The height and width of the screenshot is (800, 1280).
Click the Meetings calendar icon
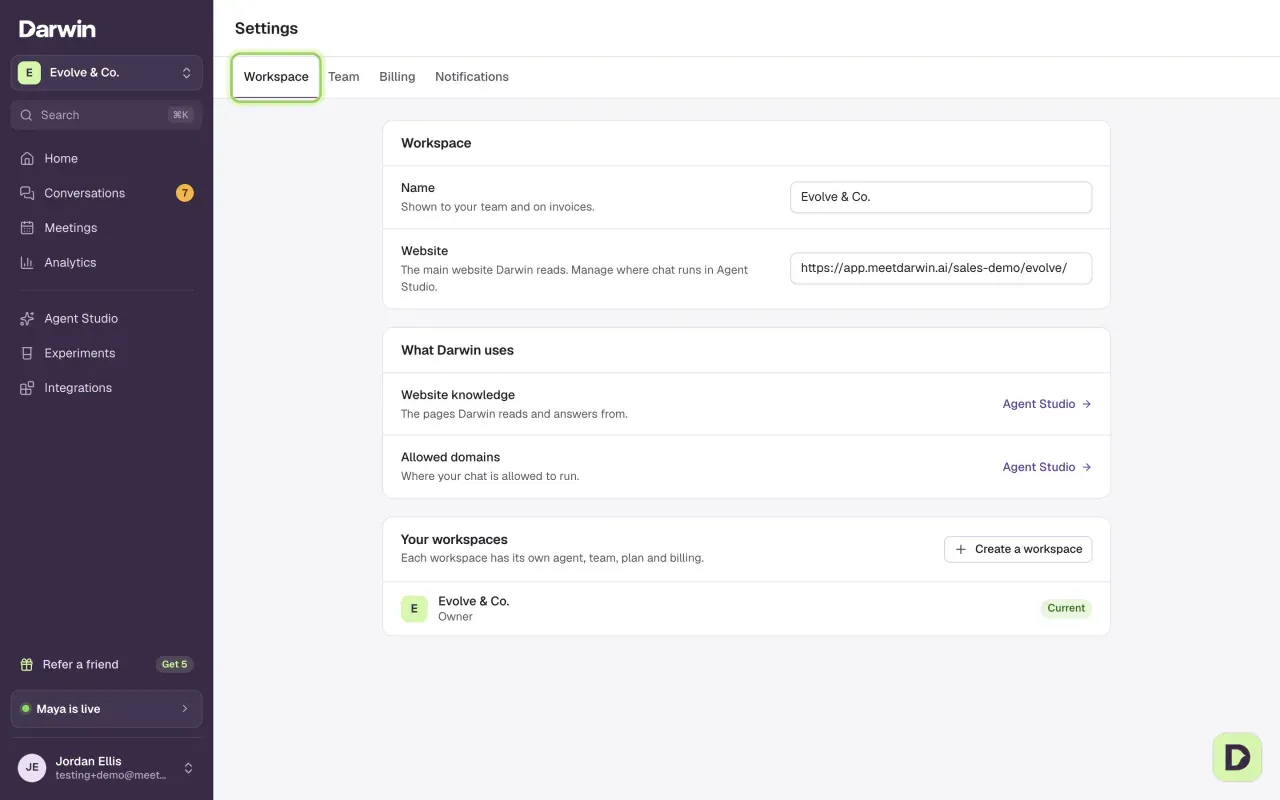click(x=27, y=228)
